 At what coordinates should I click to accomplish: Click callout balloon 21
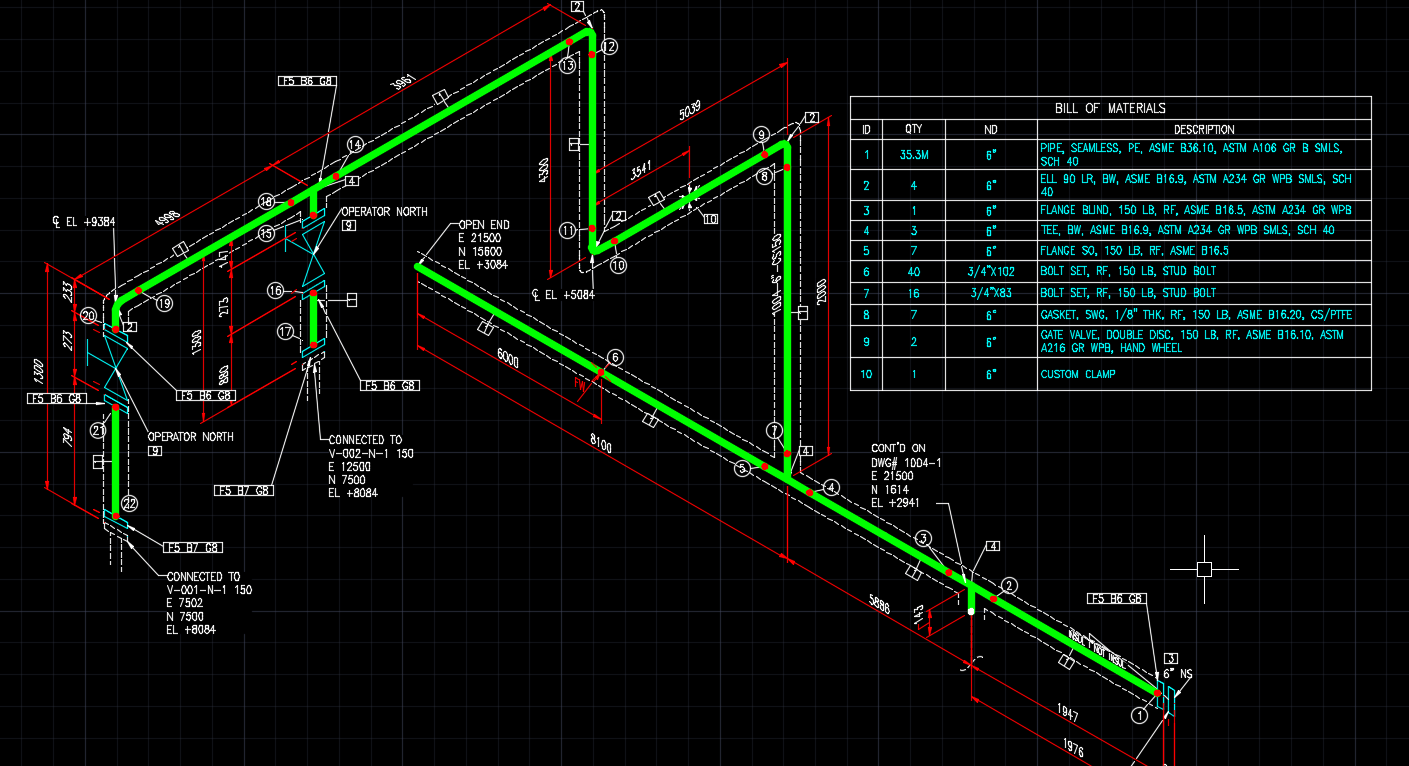coord(98,431)
